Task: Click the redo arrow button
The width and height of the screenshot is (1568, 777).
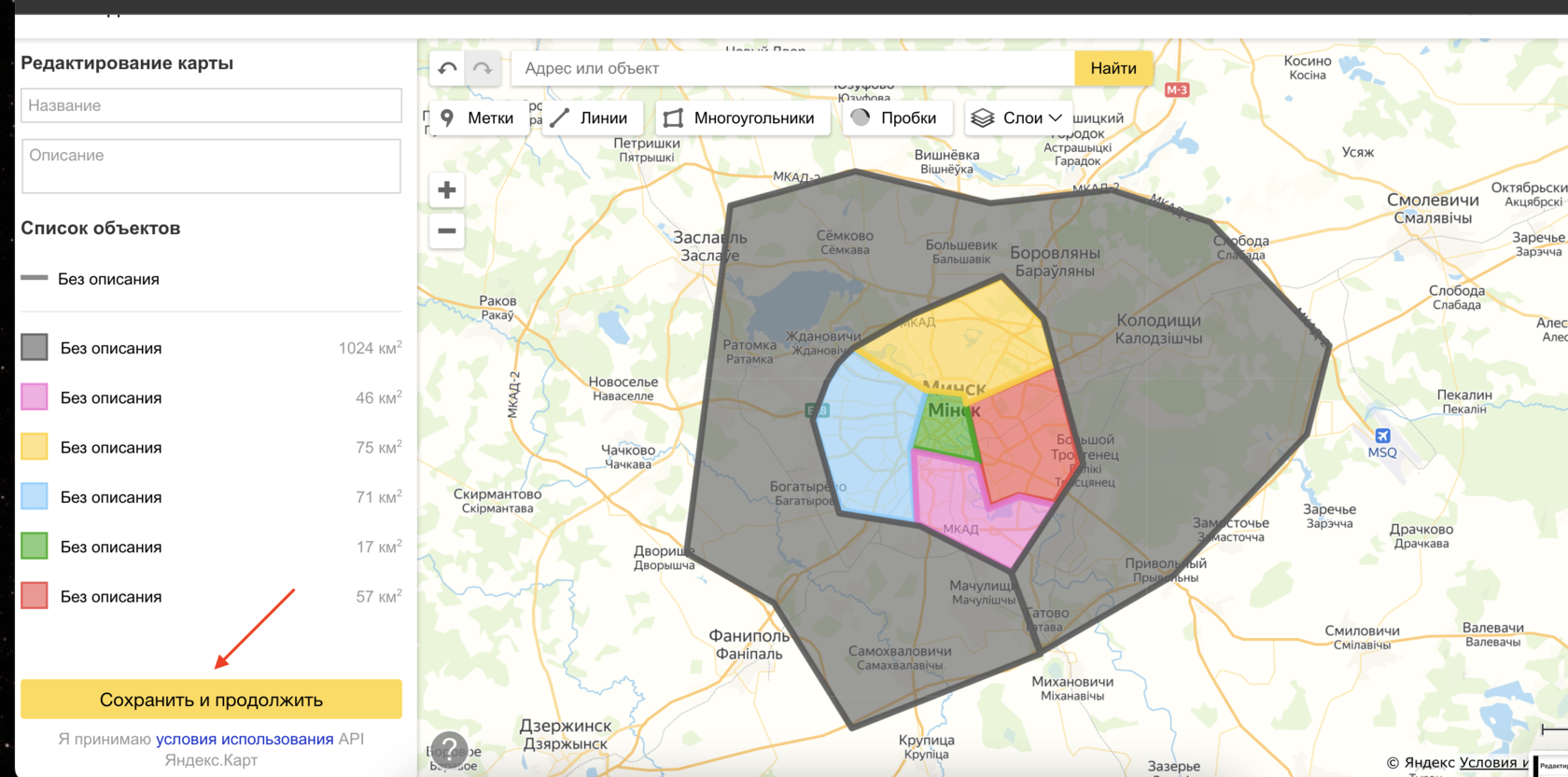Action: pos(483,68)
